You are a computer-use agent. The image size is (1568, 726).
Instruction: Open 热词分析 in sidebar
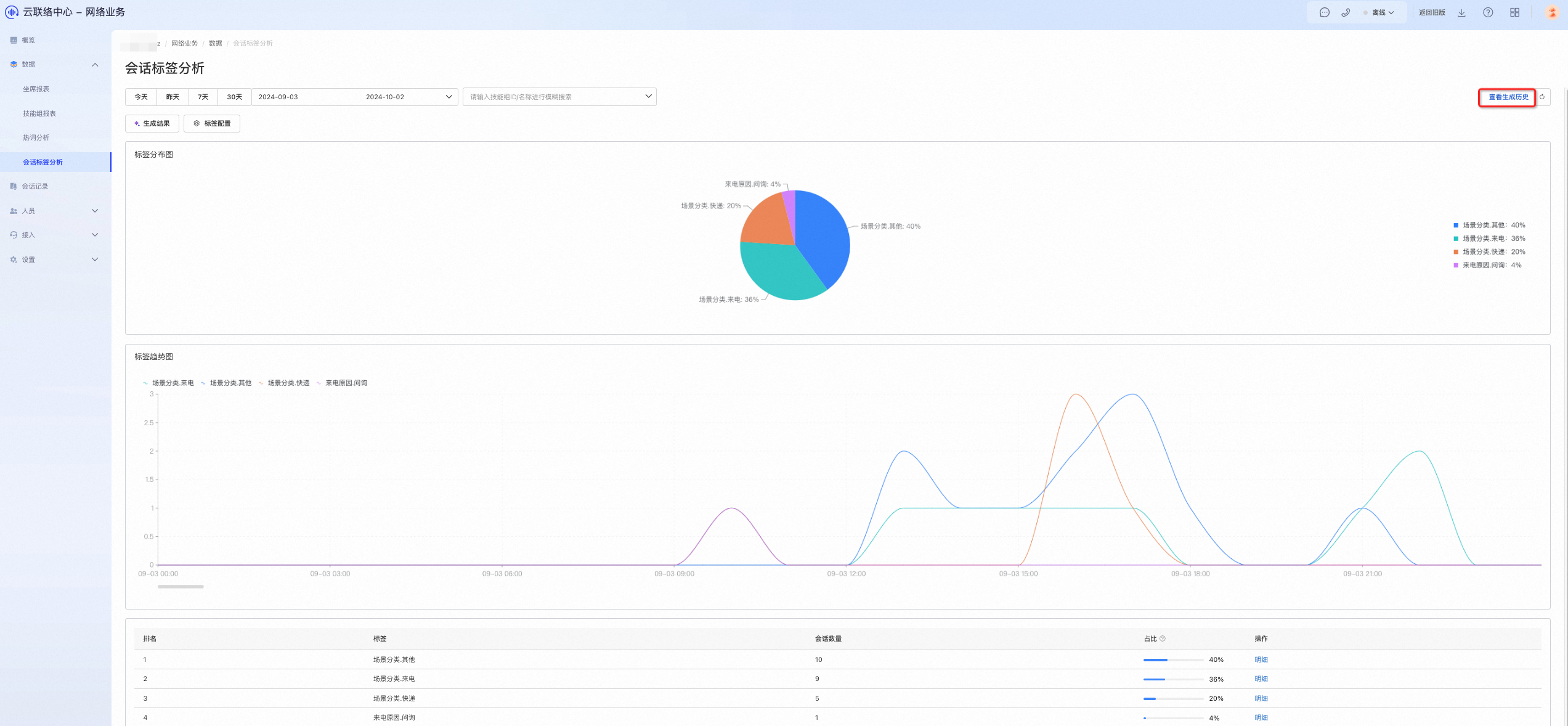tap(36, 137)
